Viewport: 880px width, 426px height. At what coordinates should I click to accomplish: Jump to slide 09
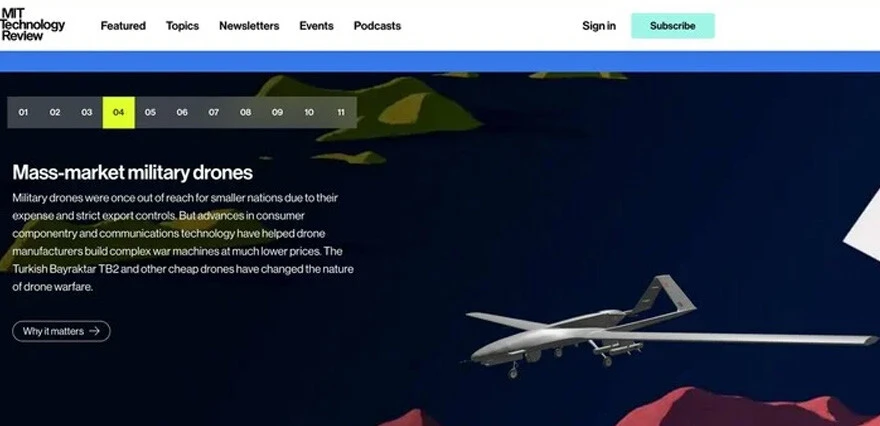pos(277,112)
